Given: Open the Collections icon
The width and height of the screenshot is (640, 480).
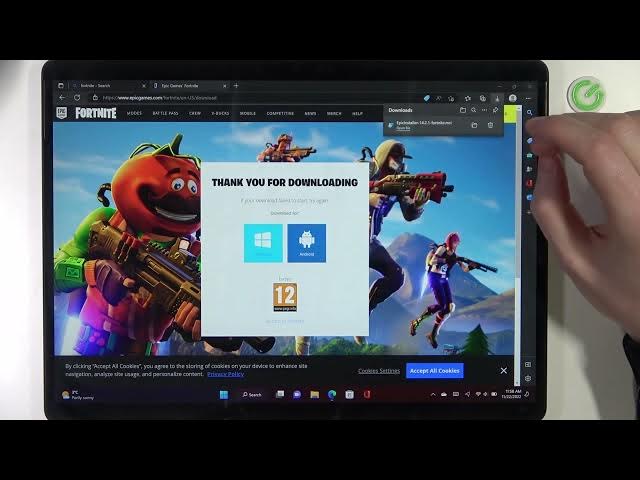Looking at the screenshot, I should pos(483,98).
